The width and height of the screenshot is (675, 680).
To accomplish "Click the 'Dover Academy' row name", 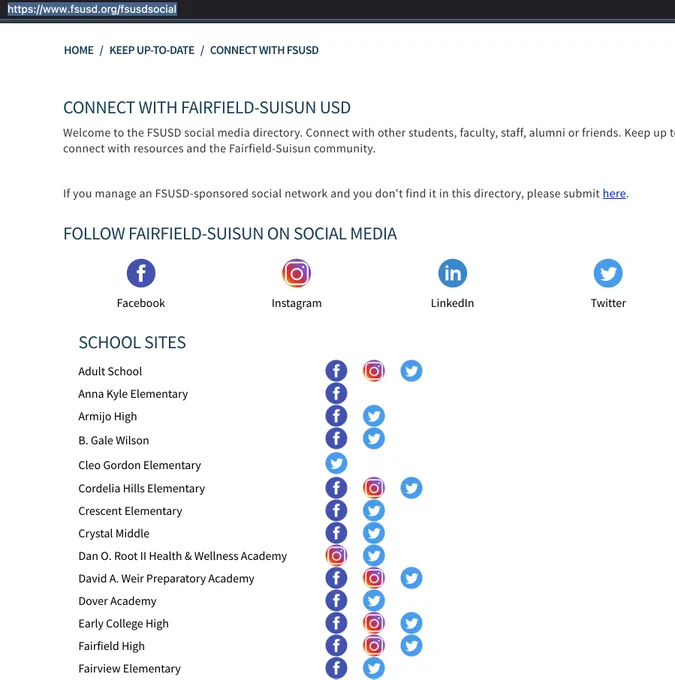I will coord(117,601).
